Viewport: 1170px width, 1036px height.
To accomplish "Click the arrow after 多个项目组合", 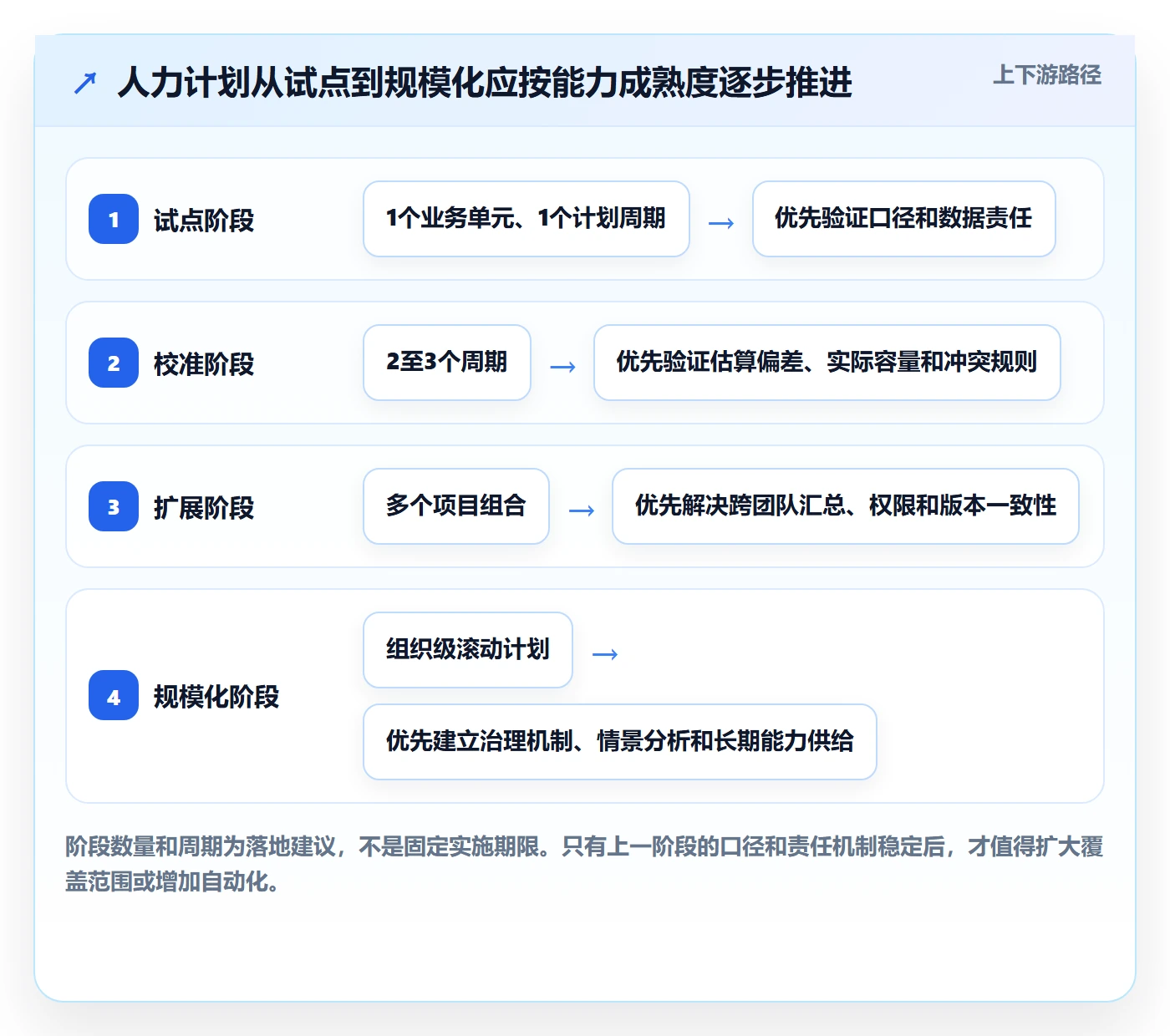I will click(581, 510).
